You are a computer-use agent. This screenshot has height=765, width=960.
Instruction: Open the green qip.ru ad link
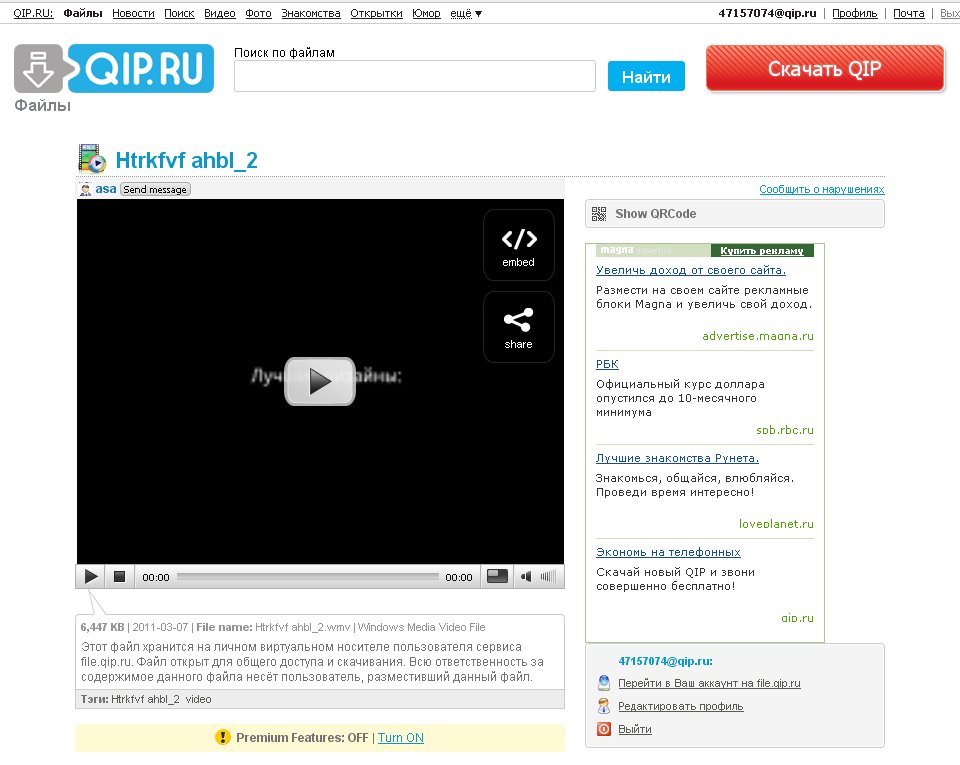pyautogui.click(x=797, y=618)
